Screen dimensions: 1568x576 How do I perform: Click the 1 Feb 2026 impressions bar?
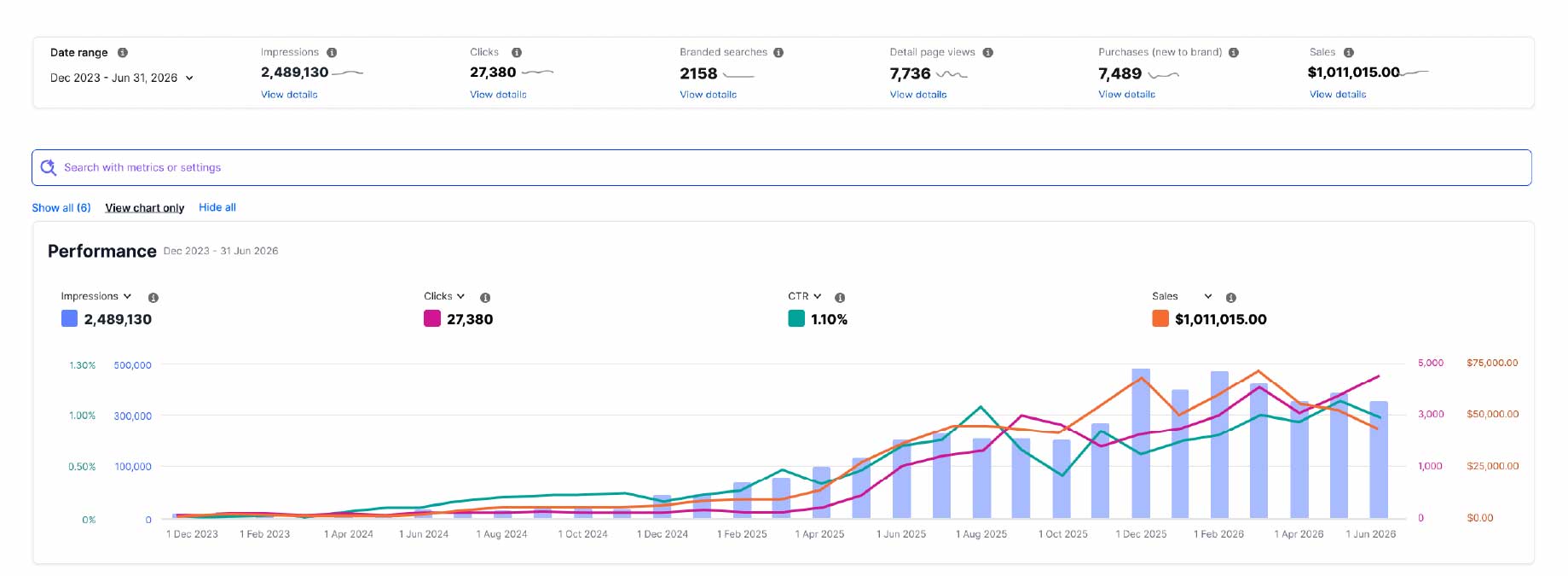pos(1219,445)
